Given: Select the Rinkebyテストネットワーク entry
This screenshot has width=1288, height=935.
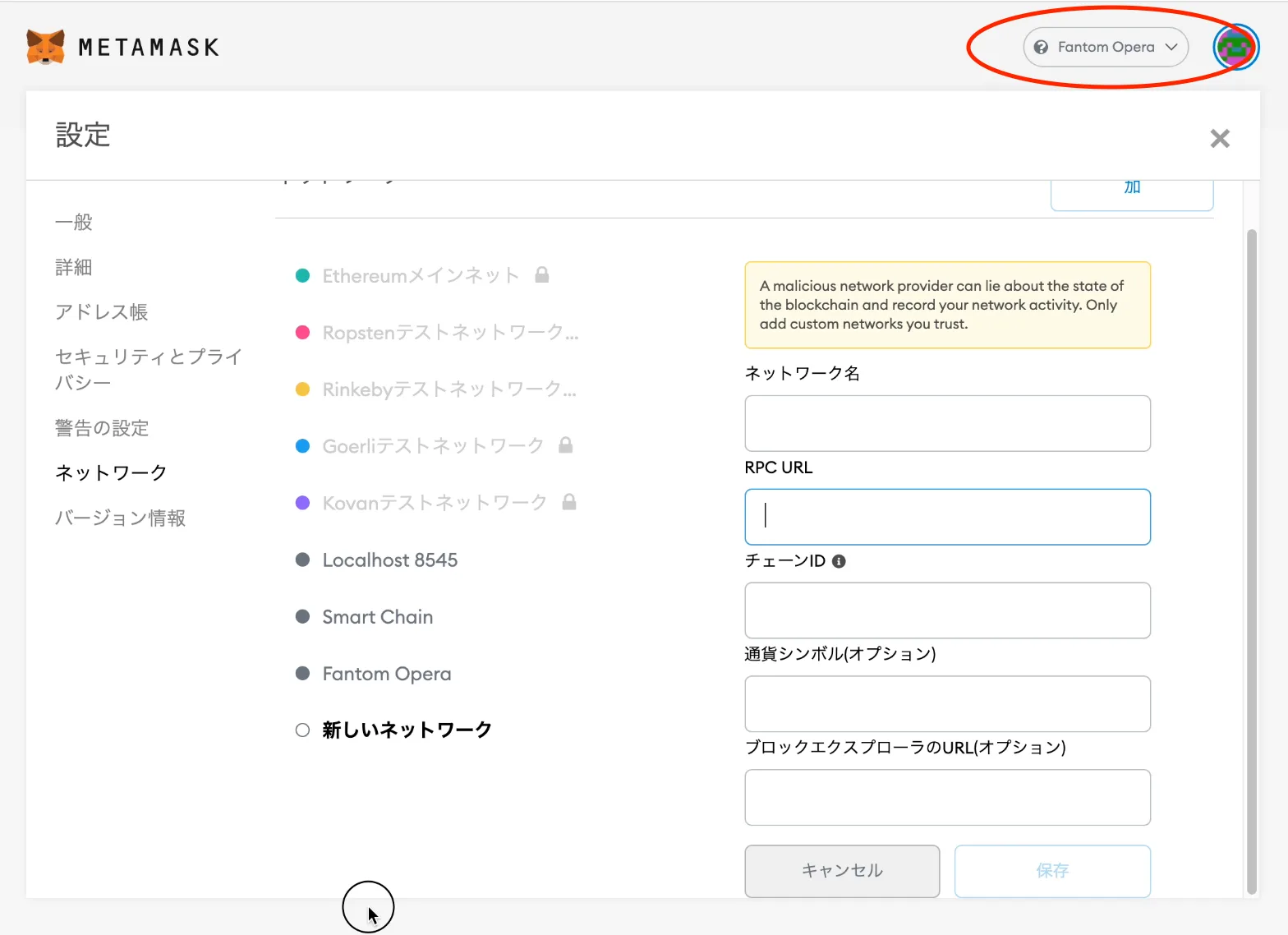Looking at the screenshot, I should [x=449, y=389].
